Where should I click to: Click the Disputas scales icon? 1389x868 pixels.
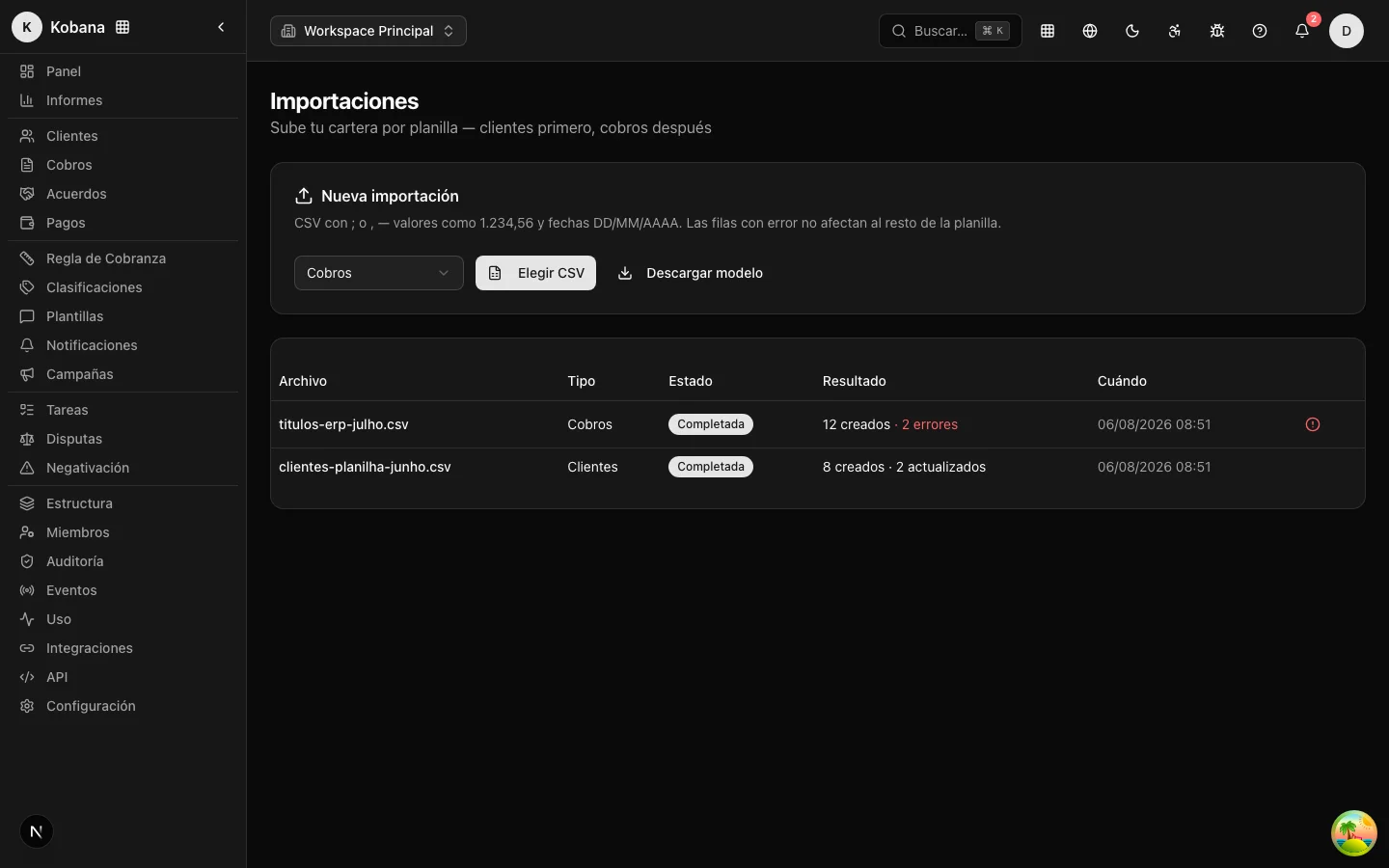click(27, 439)
